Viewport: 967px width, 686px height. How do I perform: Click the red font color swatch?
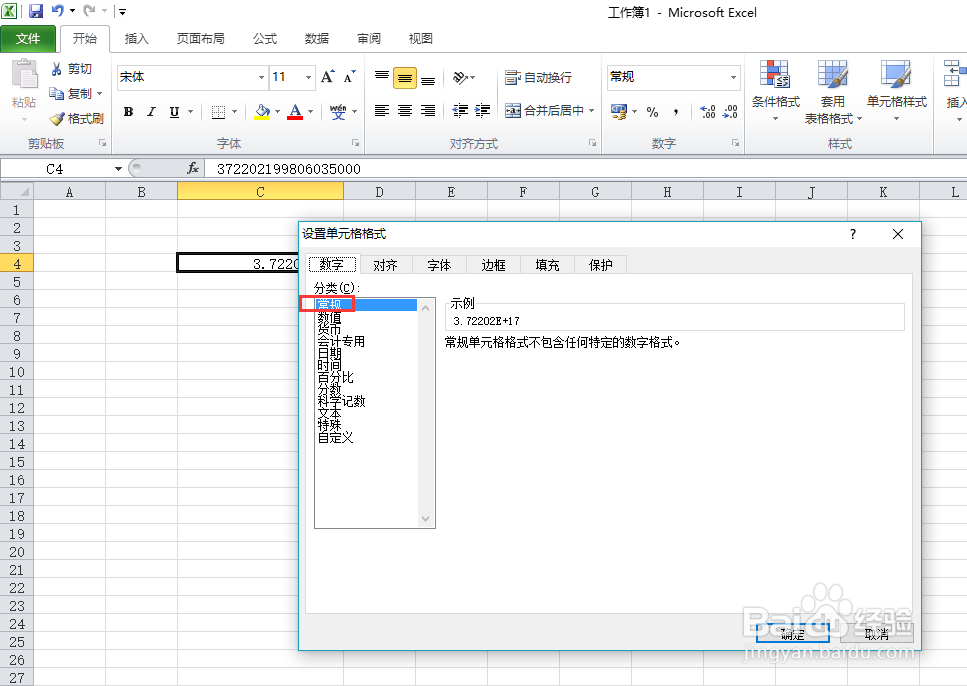click(295, 118)
